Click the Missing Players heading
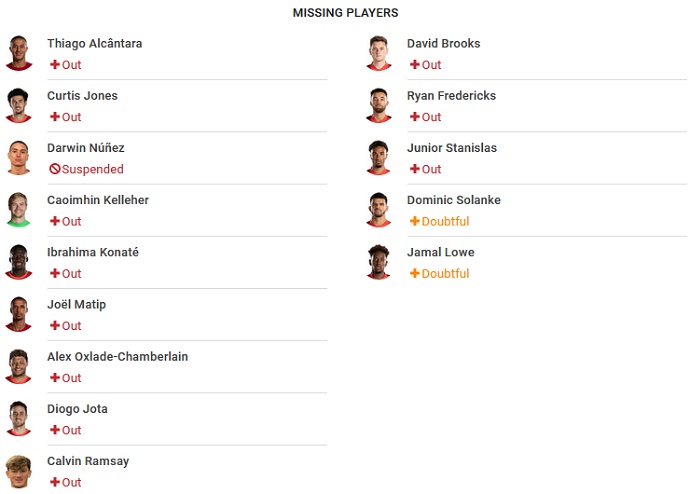 coord(345,13)
